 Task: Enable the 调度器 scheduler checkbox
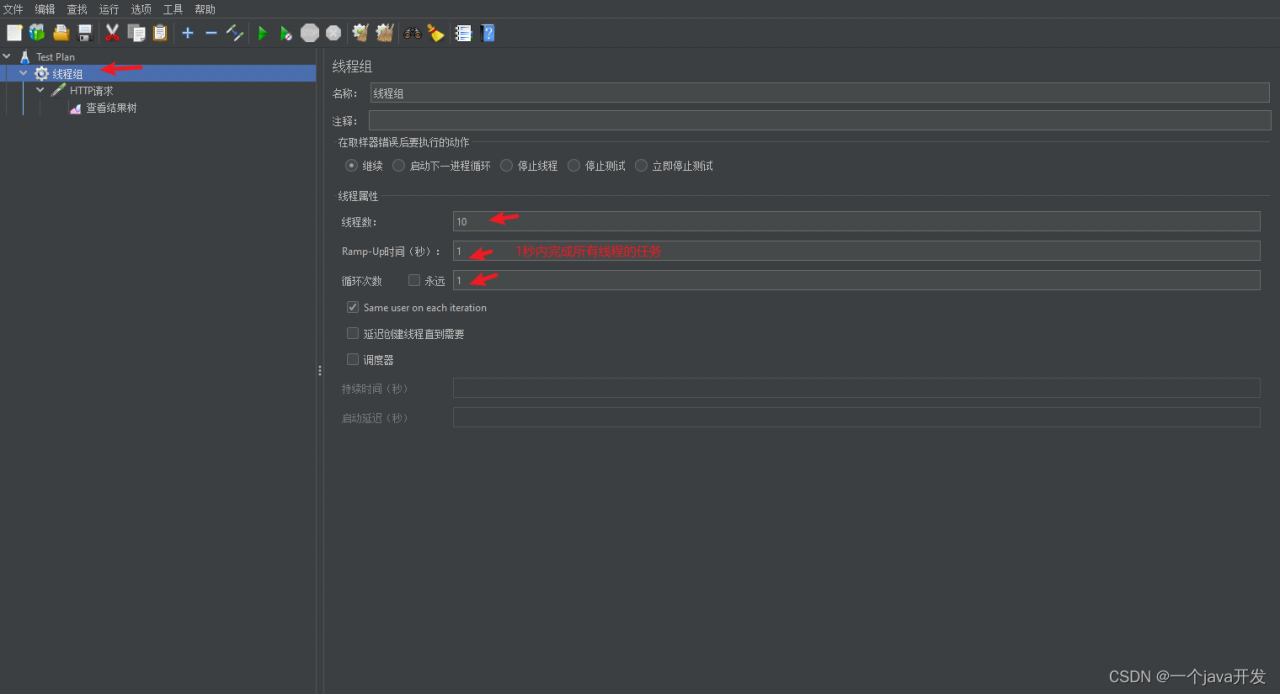(x=353, y=359)
